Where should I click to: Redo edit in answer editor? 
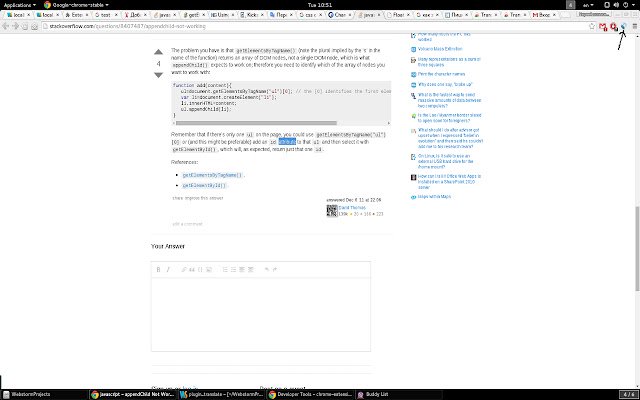click(275, 269)
